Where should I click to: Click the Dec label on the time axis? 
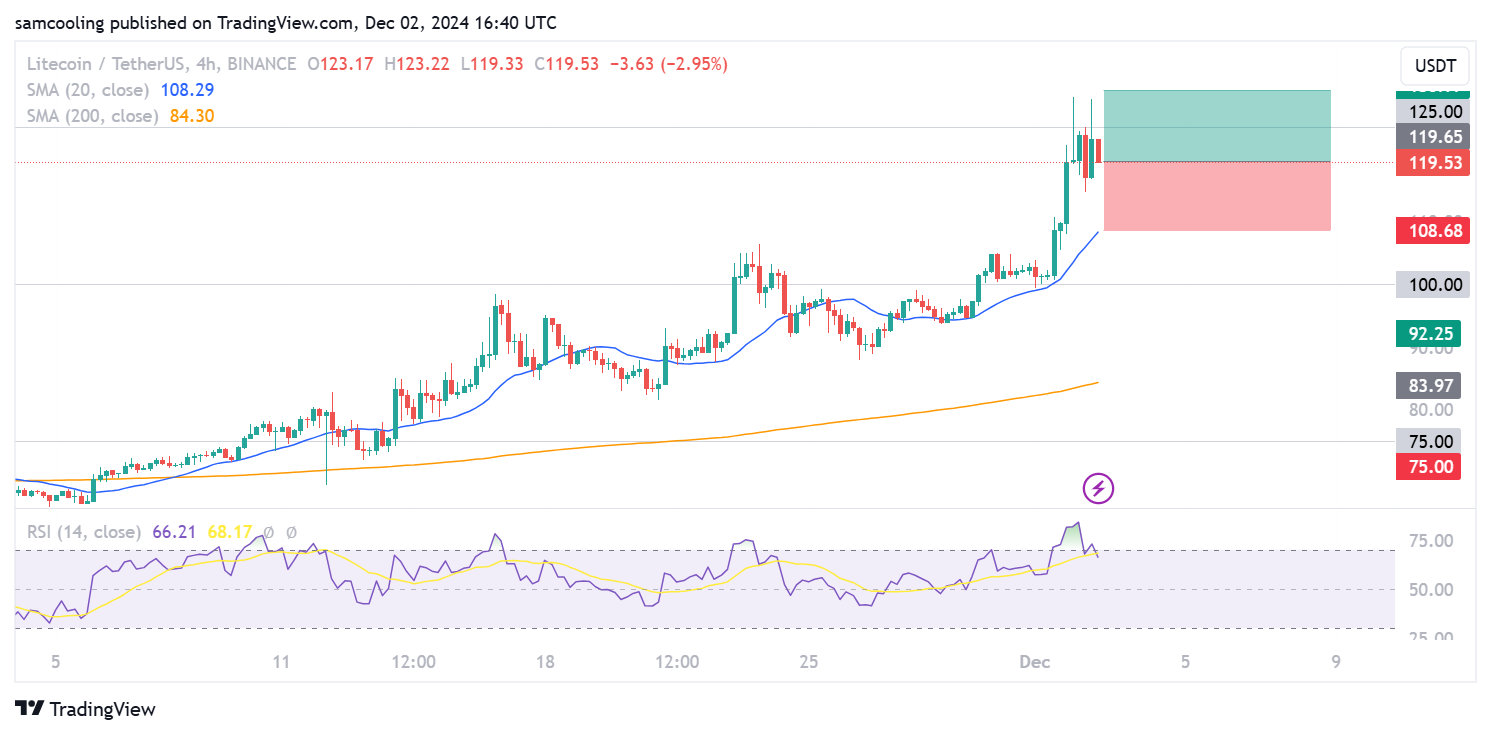coord(1036,661)
